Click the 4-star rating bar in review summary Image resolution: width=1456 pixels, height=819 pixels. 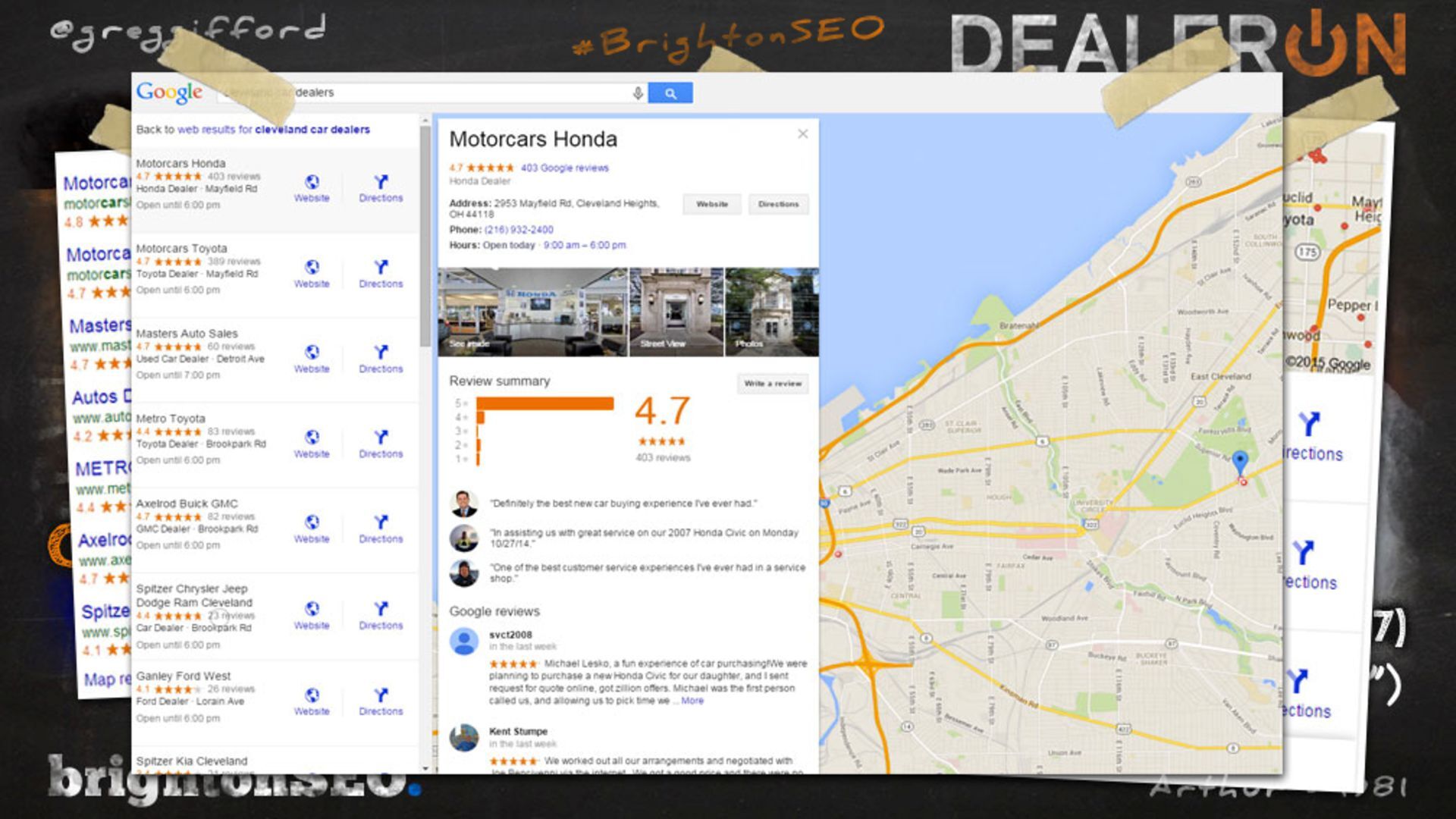click(x=480, y=418)
